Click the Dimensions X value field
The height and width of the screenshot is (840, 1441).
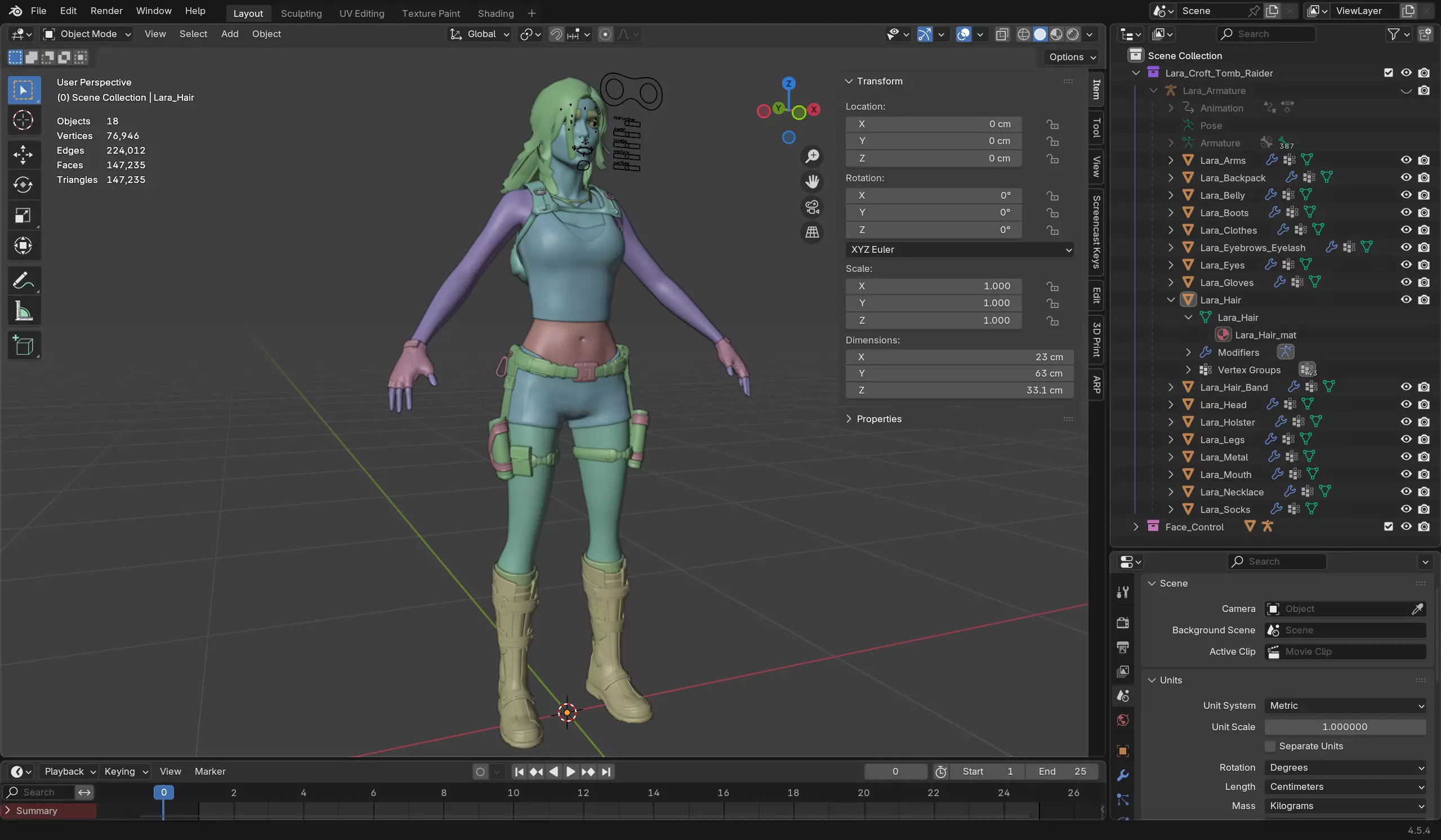point(960,357)
